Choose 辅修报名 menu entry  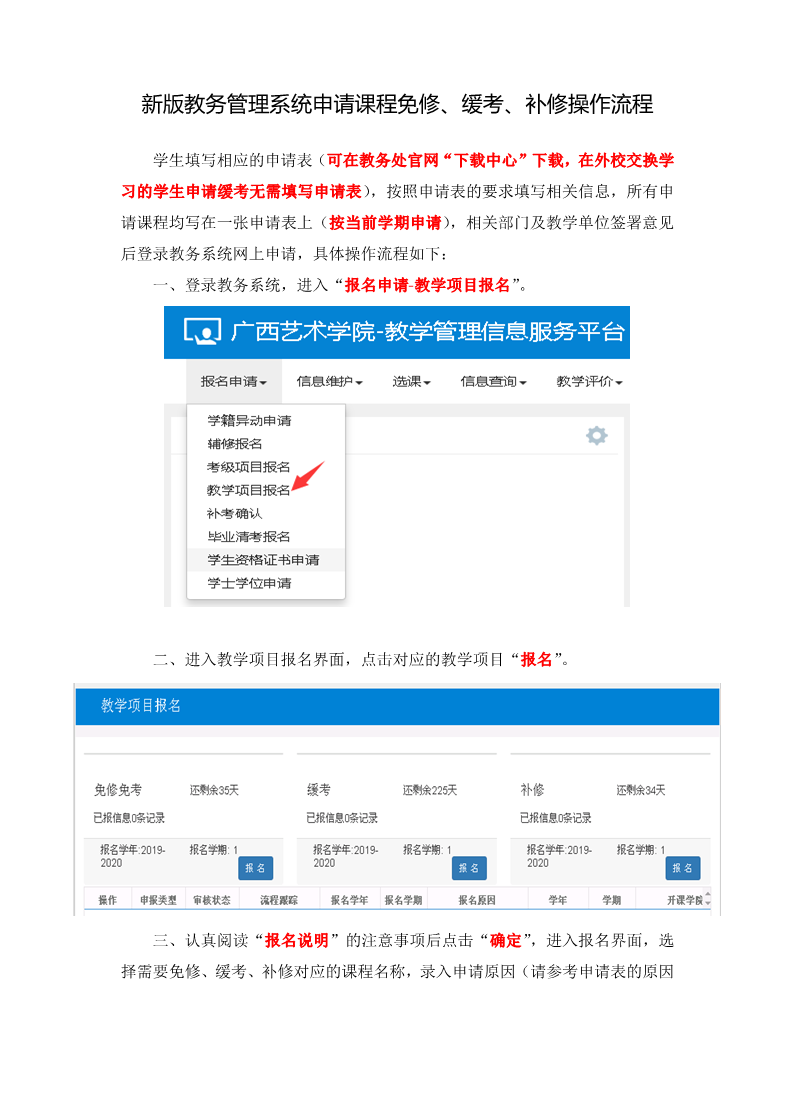(234, 443)
